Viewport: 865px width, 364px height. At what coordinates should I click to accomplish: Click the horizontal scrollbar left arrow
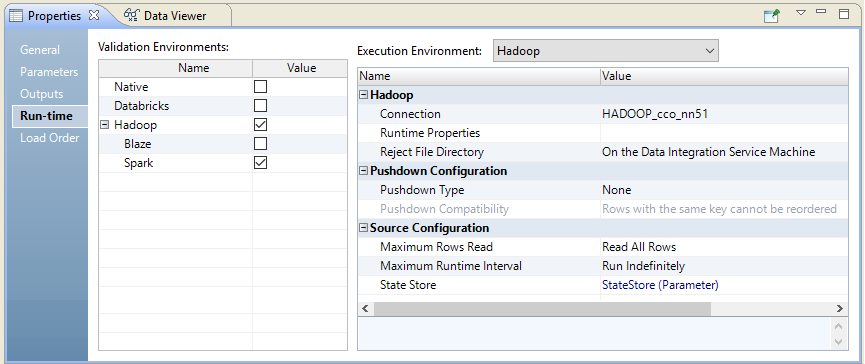pos(365,309)
